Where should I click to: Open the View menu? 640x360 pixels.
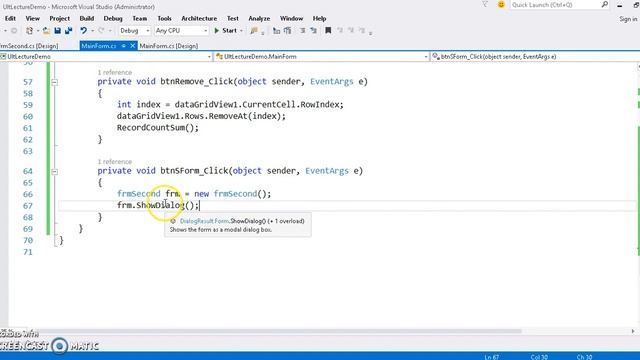[x=33, y=18]
